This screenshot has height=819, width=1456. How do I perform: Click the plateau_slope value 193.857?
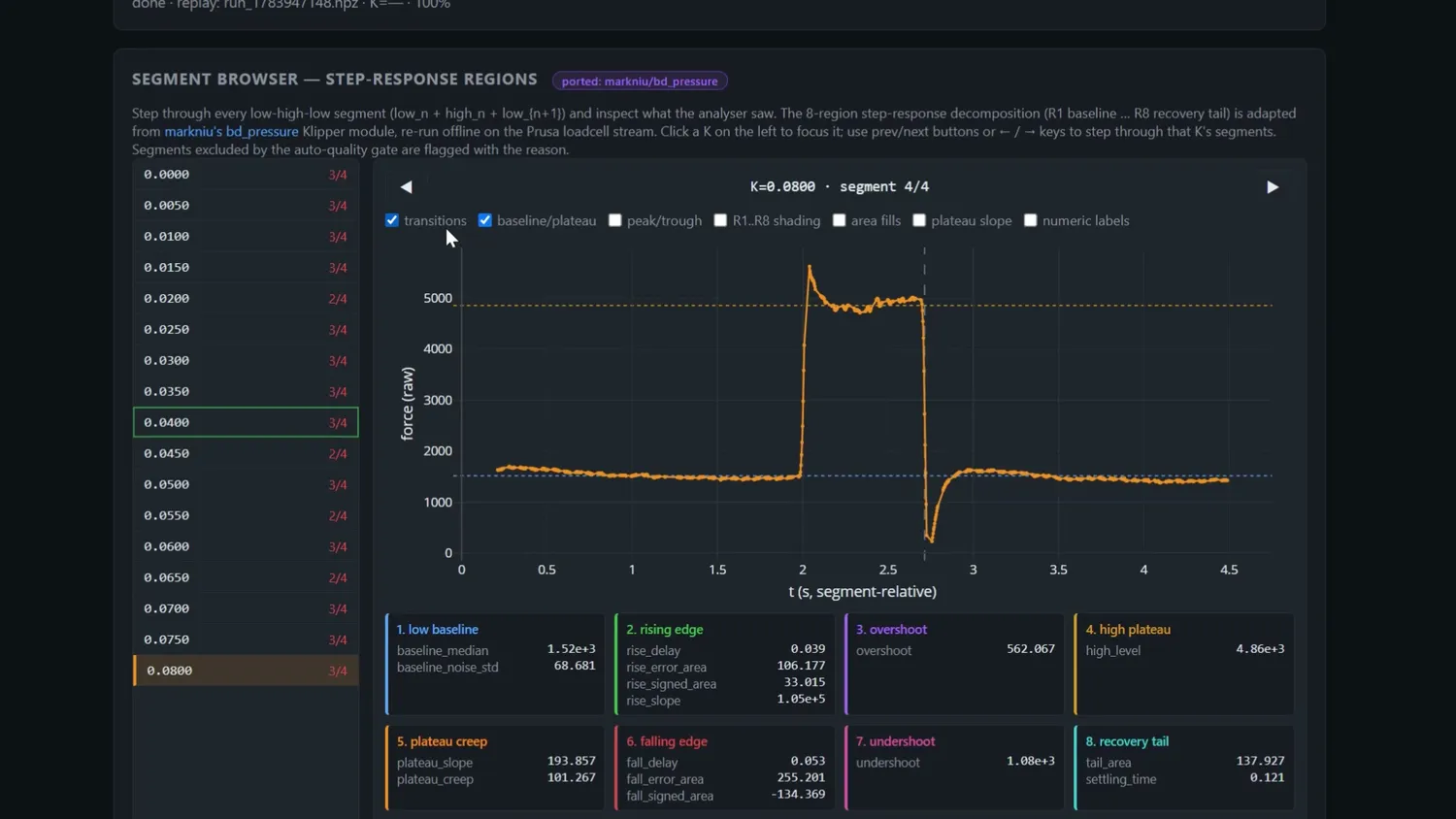click(572, 761)
